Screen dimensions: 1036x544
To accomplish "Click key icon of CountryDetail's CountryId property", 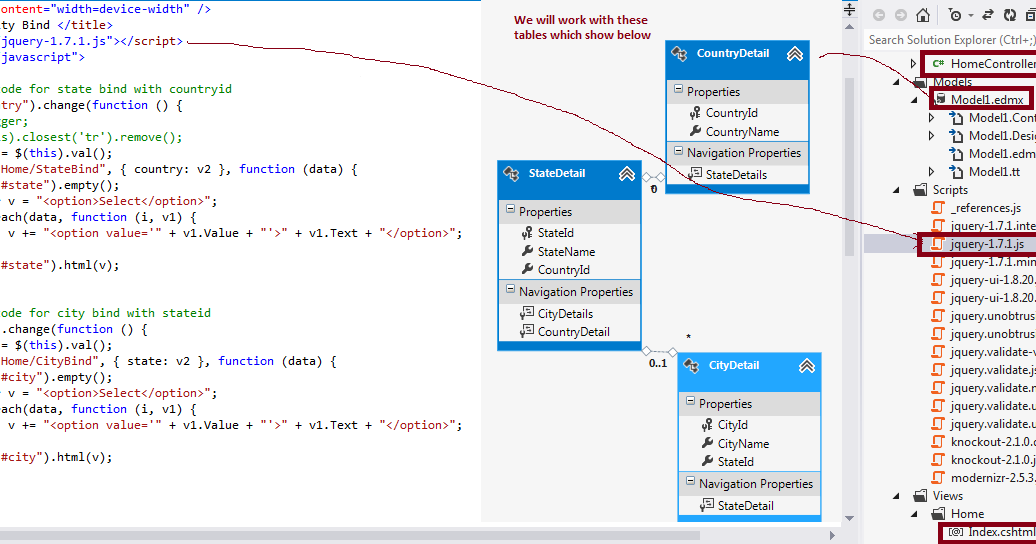I will (695, 113).
